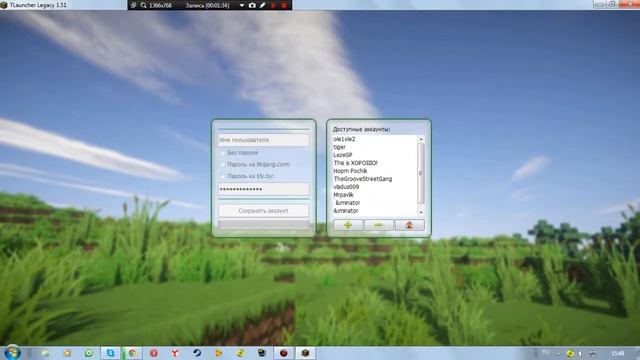Click the volume speaker tray icon
The height and width of the screenshot is (360, 640).
[x=580, y=353]
